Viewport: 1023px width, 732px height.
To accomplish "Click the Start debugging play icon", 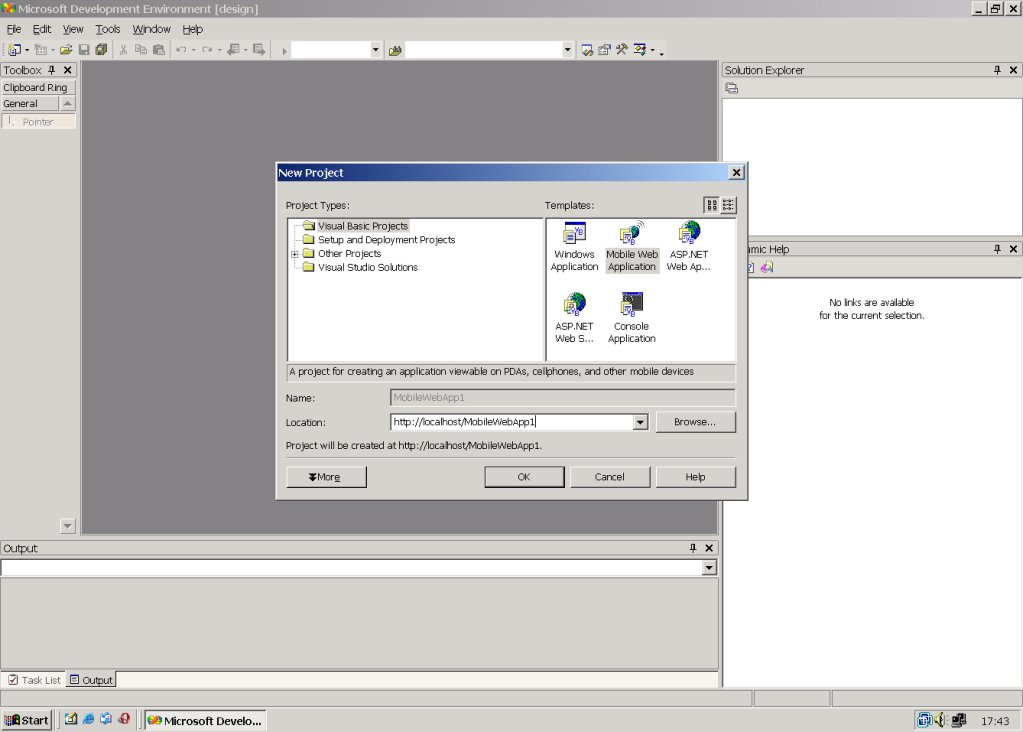I will (284, 50).
